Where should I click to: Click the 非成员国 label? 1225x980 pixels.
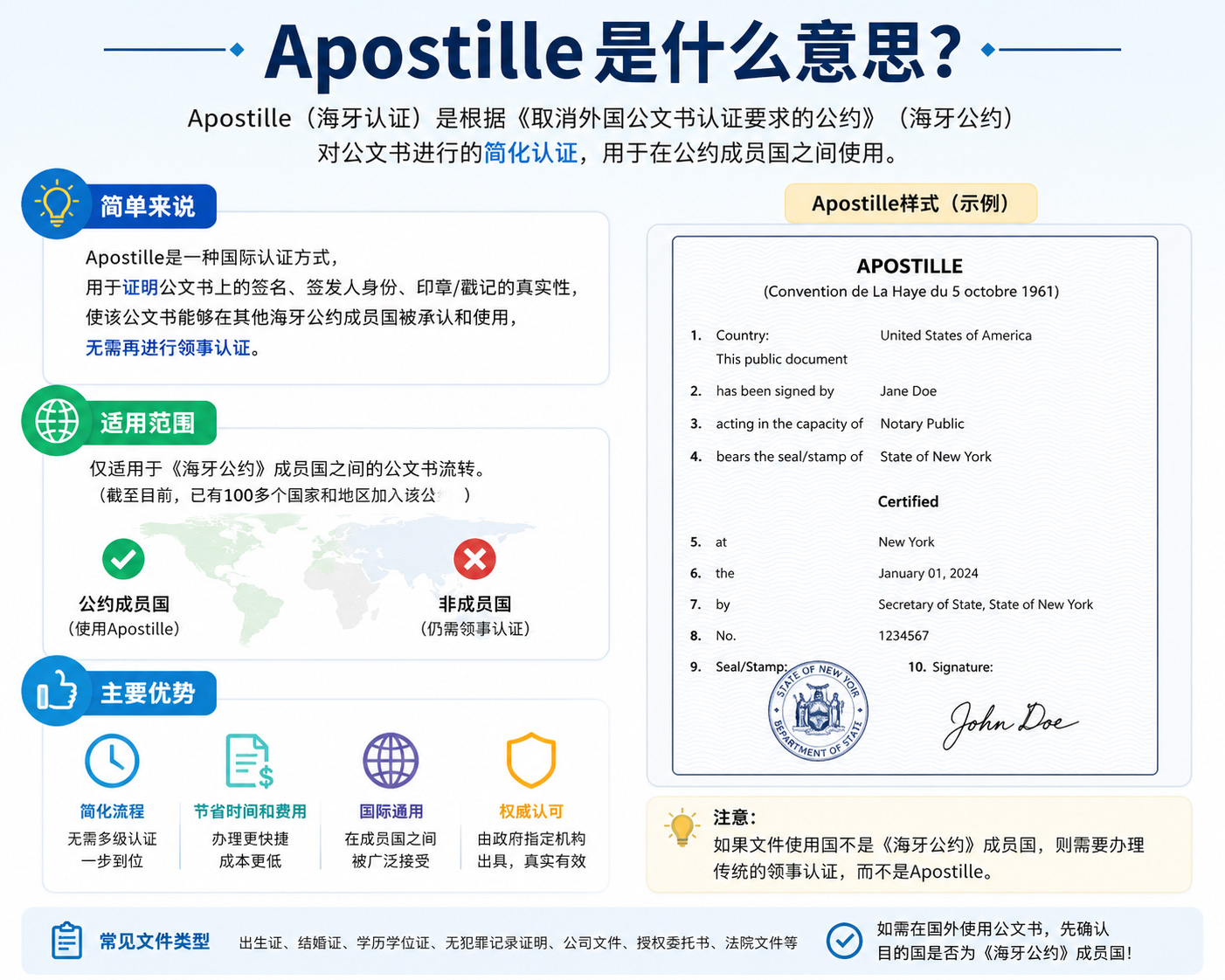coord(474,604)
